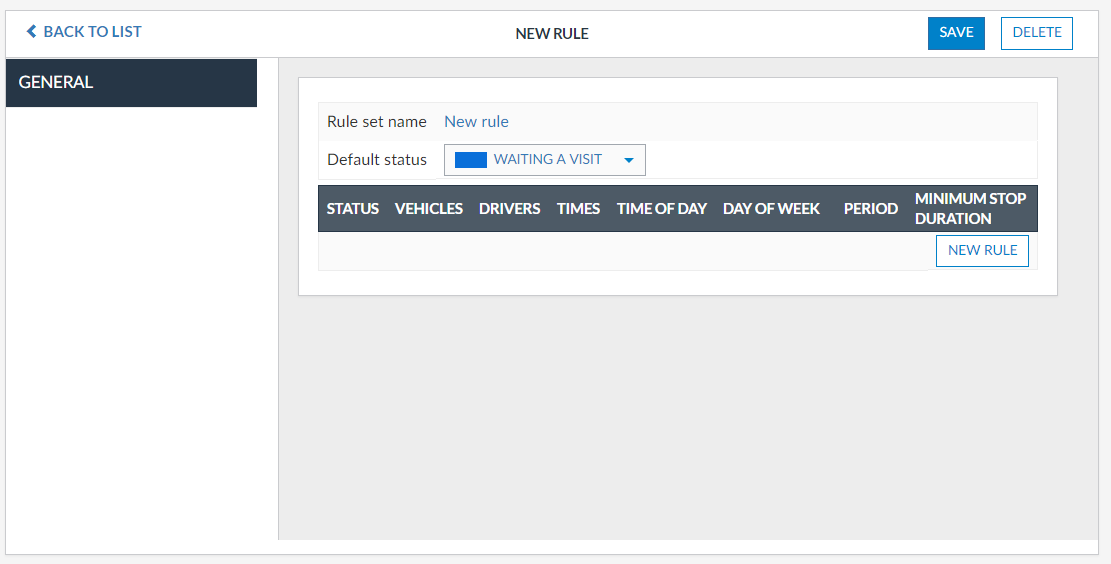Select the GENERAL sidebar tab

[131, 83]
